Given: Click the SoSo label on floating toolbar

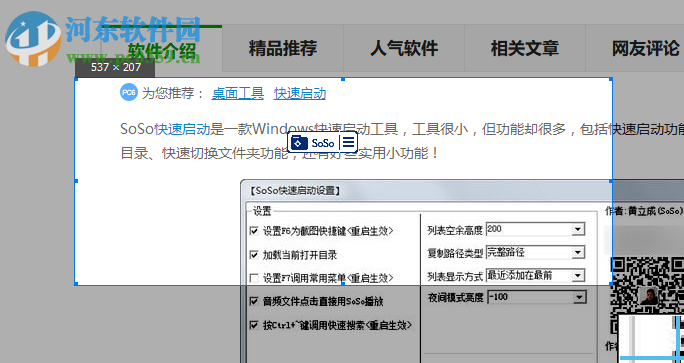Looking at the screenshot, I should tap(323, 143).
